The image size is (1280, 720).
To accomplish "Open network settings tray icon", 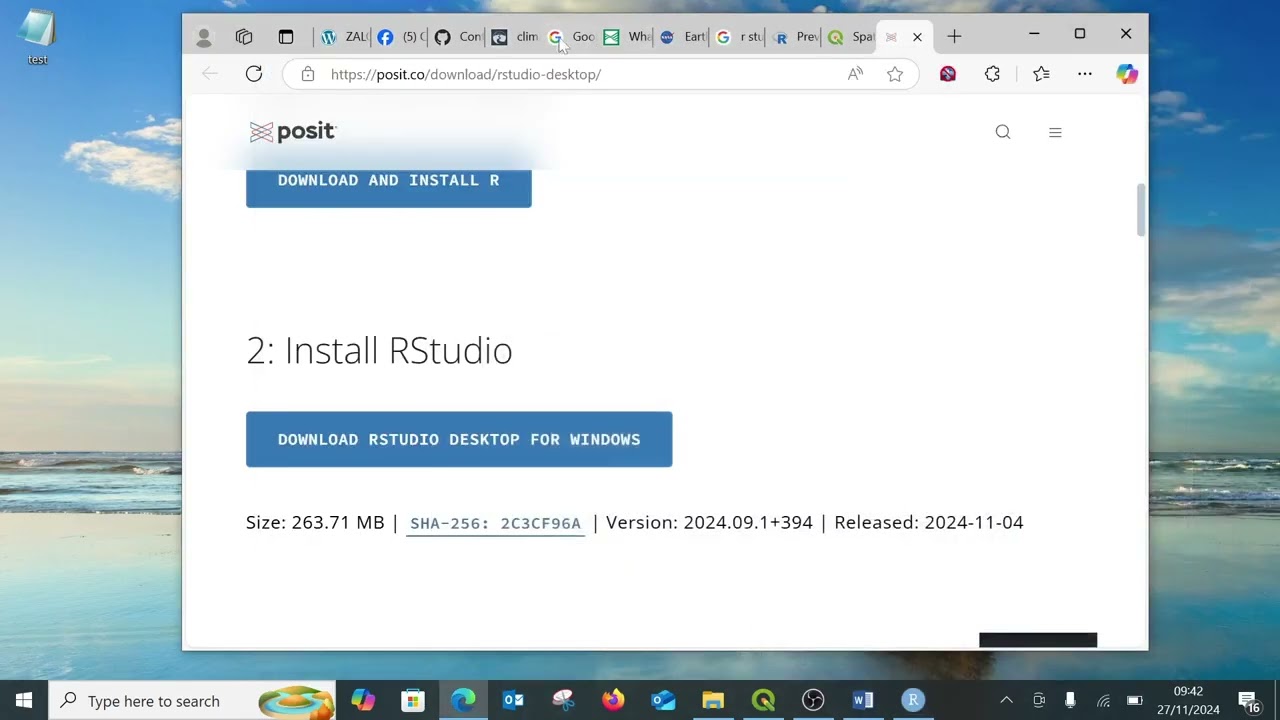I will [x=1103, y=700].
